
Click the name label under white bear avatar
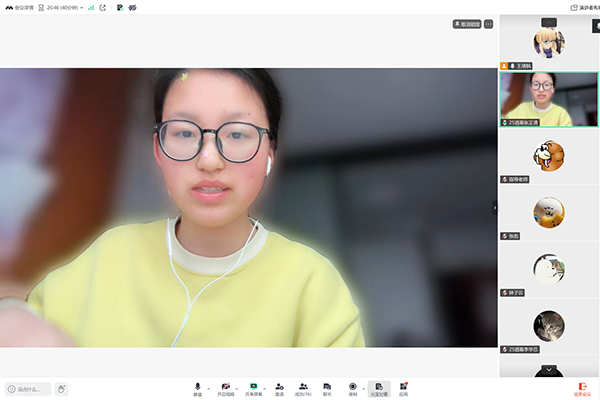[x=512, y=293]
